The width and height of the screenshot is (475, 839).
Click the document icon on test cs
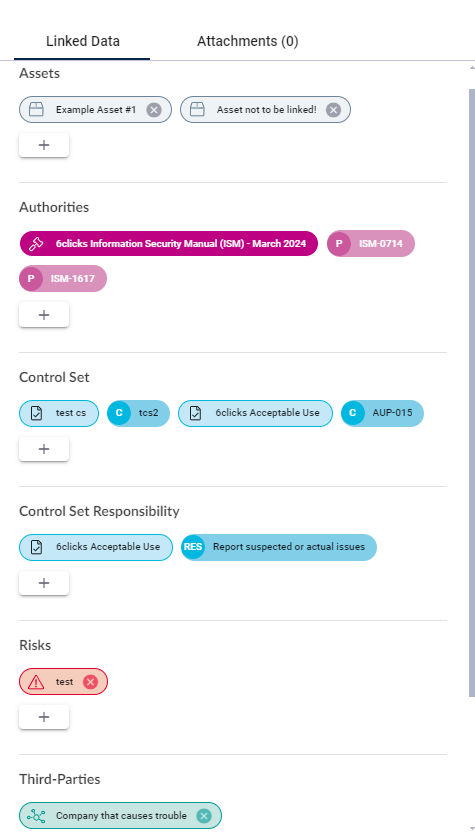[36, 413]
